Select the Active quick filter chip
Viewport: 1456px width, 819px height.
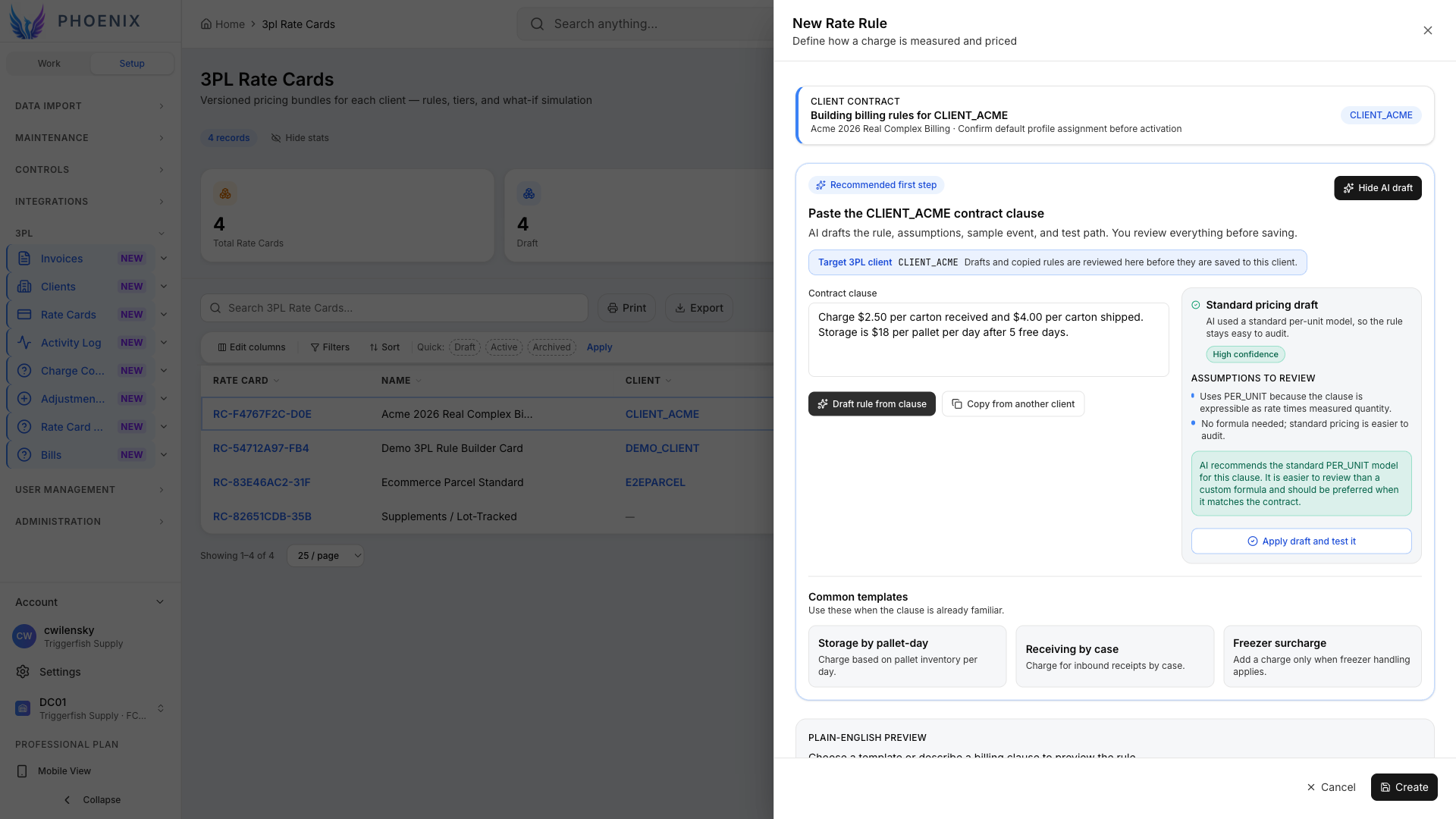click(504, 347)
